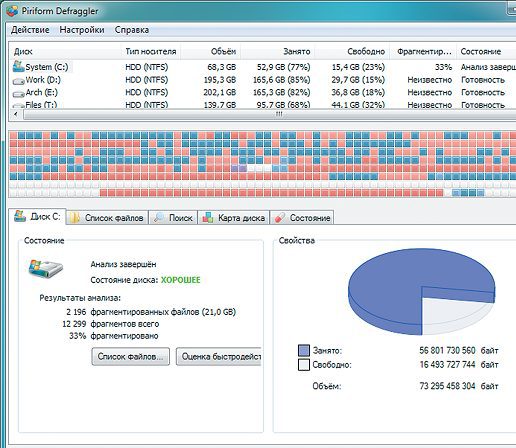516x448 pixels.
Task: Click the magnifier icon on Поиск tab
Action: click(159, 218)
